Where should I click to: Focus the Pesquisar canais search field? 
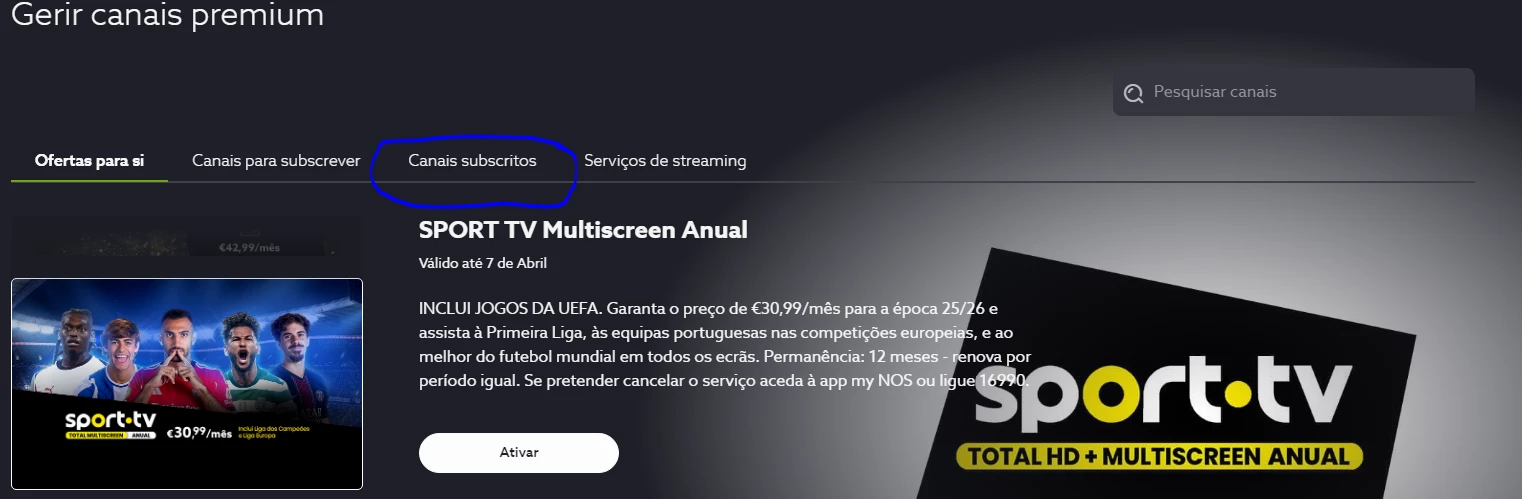[x=1293, y=92]
